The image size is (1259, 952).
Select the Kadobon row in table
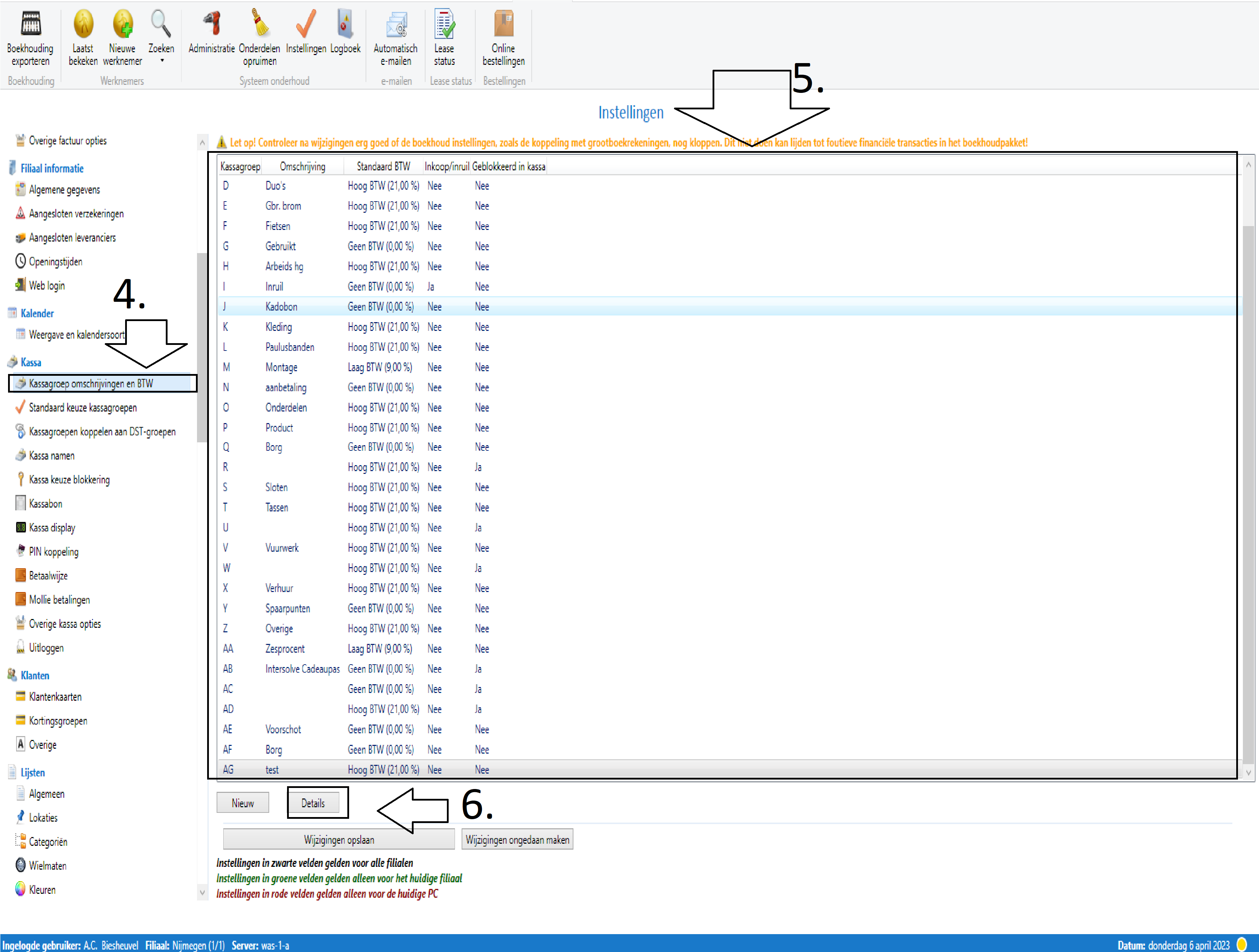point(281,307)
